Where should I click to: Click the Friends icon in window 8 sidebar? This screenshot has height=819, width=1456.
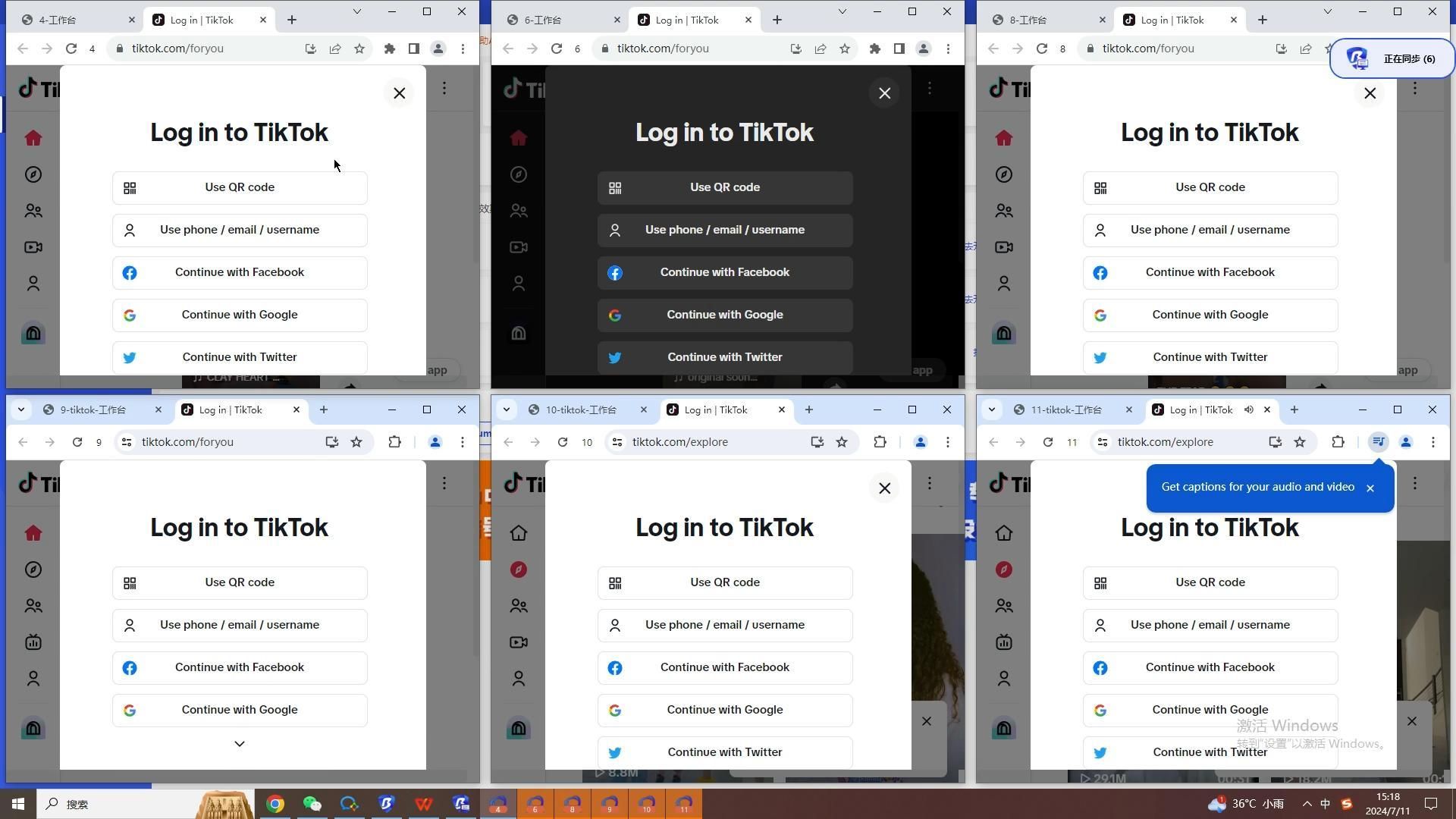[x=1004, y=211]
